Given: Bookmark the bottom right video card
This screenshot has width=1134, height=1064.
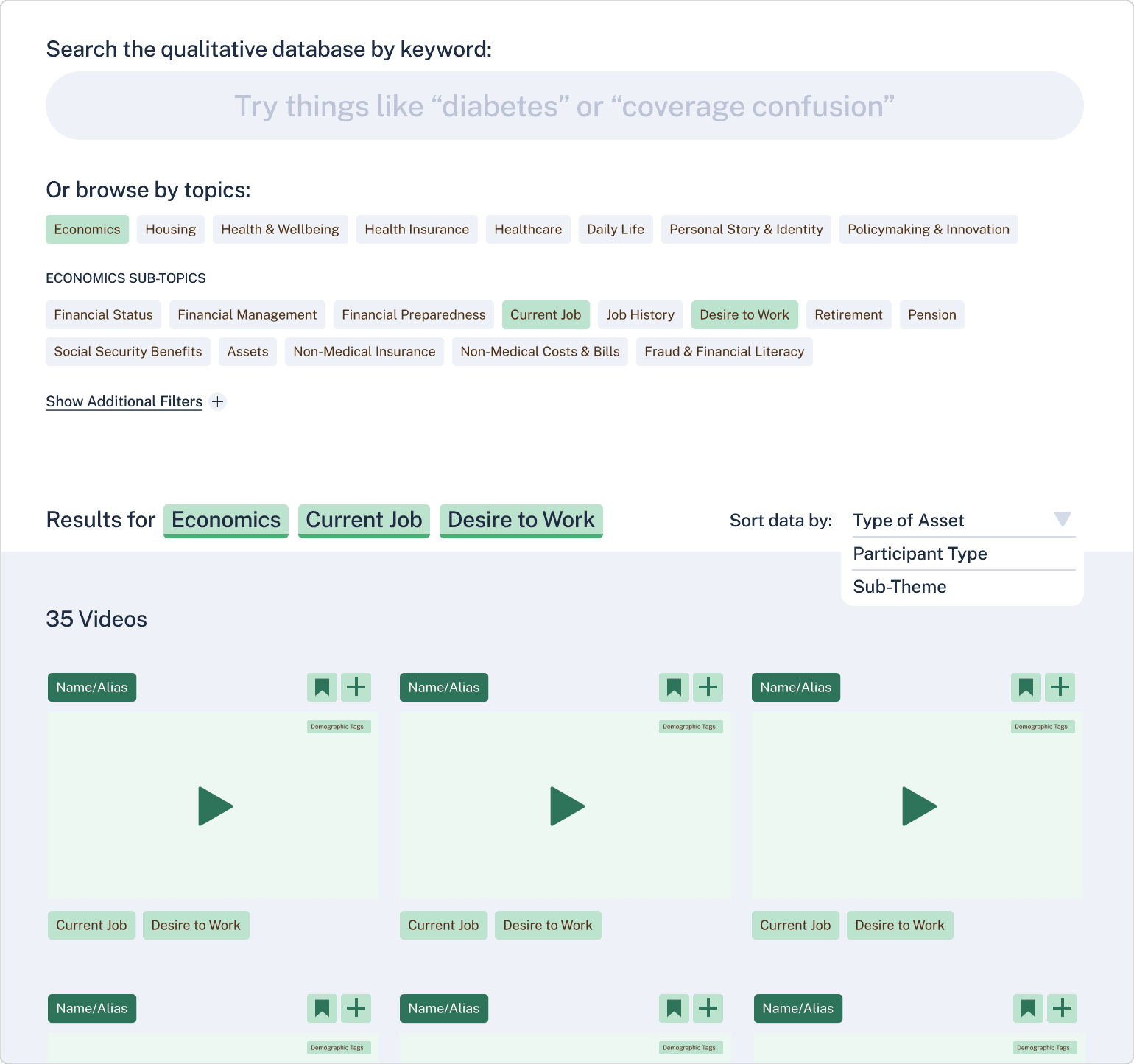Looking at the screenshot, I should (1028, 1008).
